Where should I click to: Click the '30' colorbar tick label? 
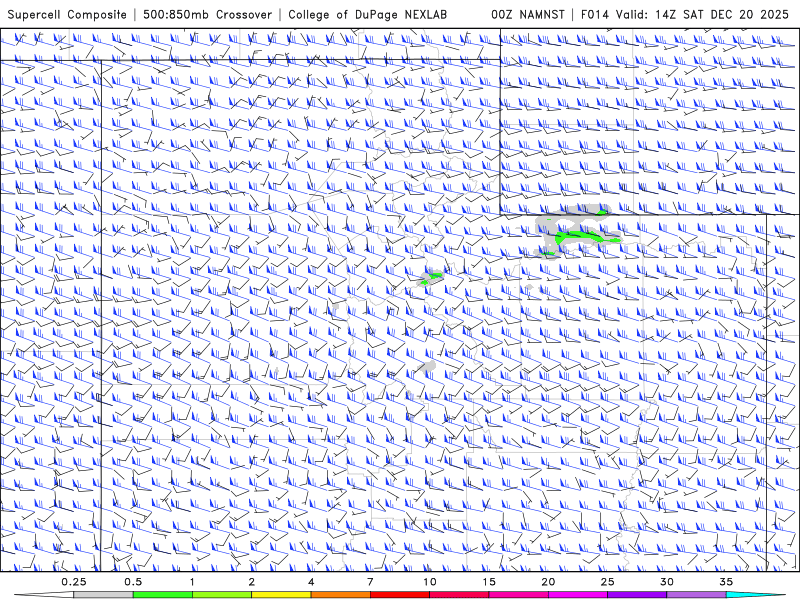pyautogui.click(x=667, y=582)
